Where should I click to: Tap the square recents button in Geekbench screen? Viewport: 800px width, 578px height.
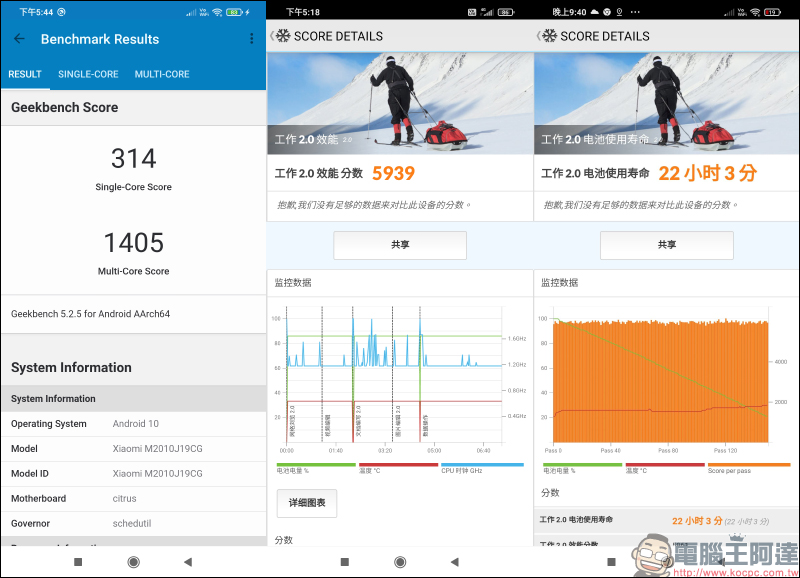(78, 562)
